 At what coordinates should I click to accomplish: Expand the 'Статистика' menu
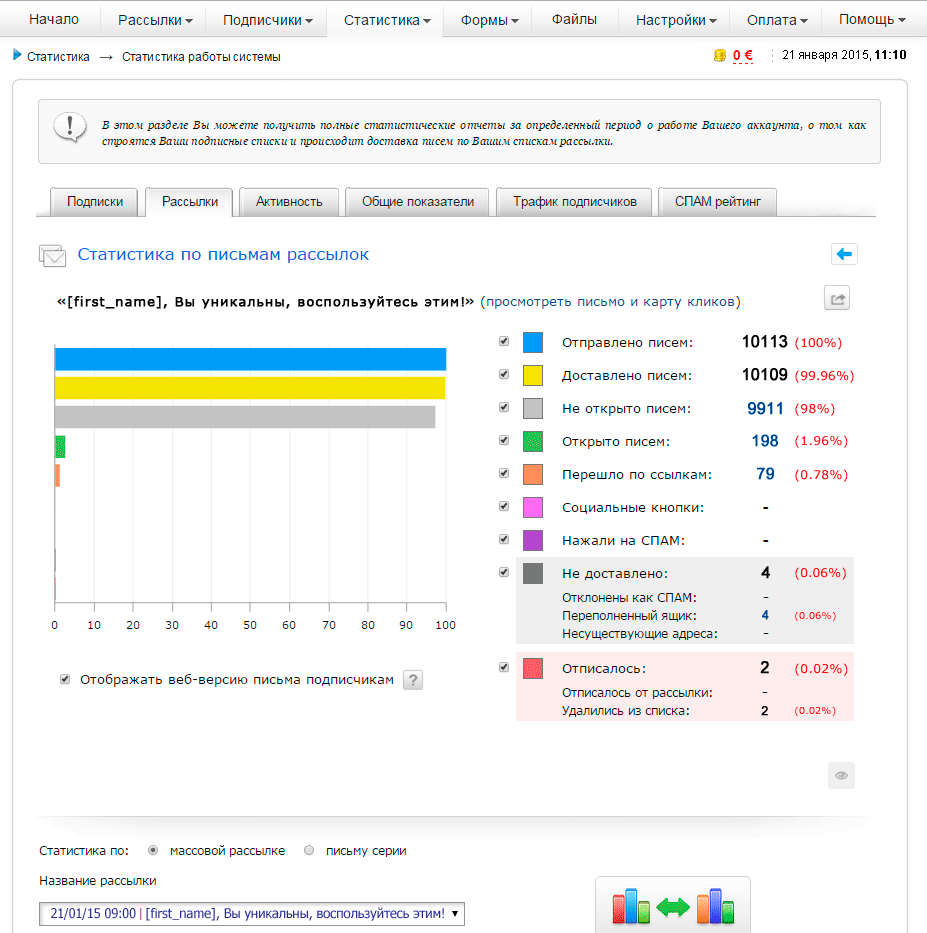(x=386, y=20)
